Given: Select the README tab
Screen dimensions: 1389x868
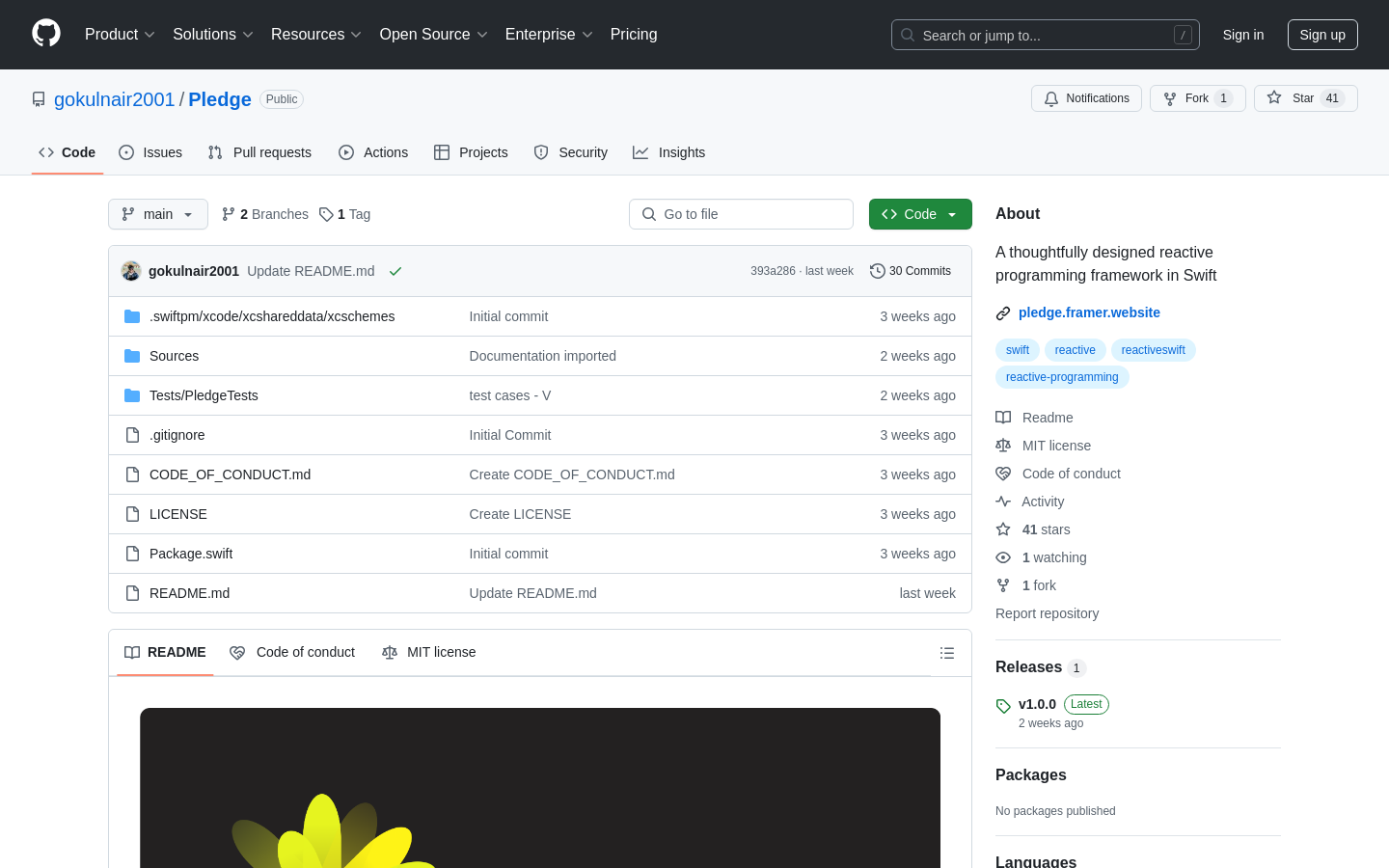Looking at the screenshot, I should [165, 653].
